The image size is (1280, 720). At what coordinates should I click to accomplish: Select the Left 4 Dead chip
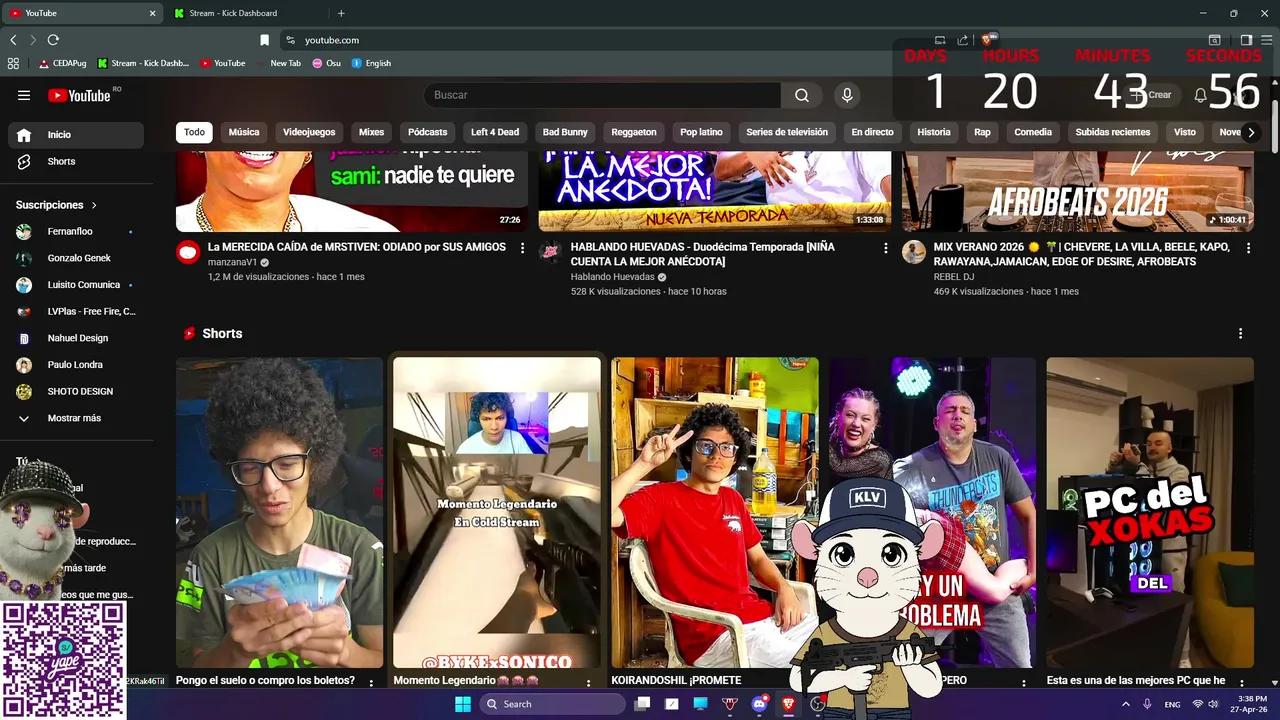coord(495,132)
